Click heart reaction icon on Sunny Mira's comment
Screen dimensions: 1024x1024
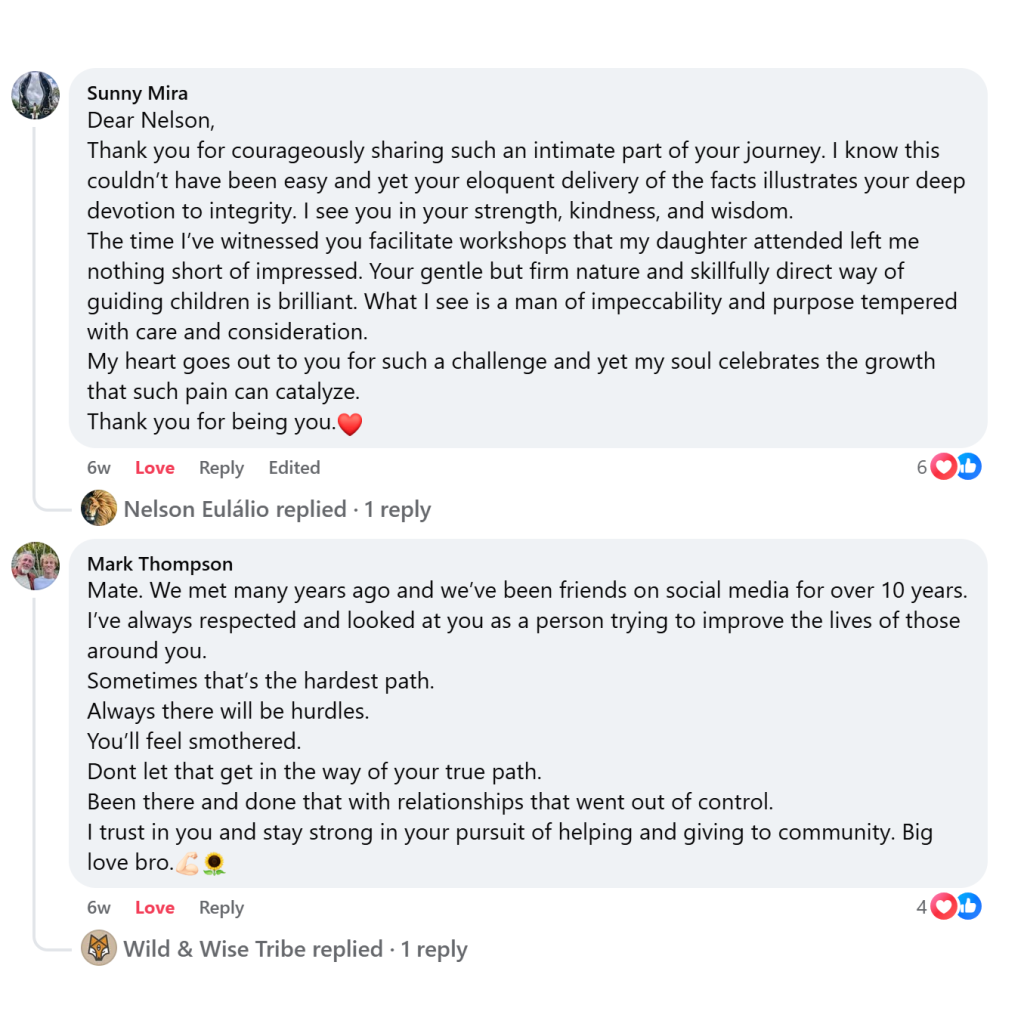click(943, 466)
